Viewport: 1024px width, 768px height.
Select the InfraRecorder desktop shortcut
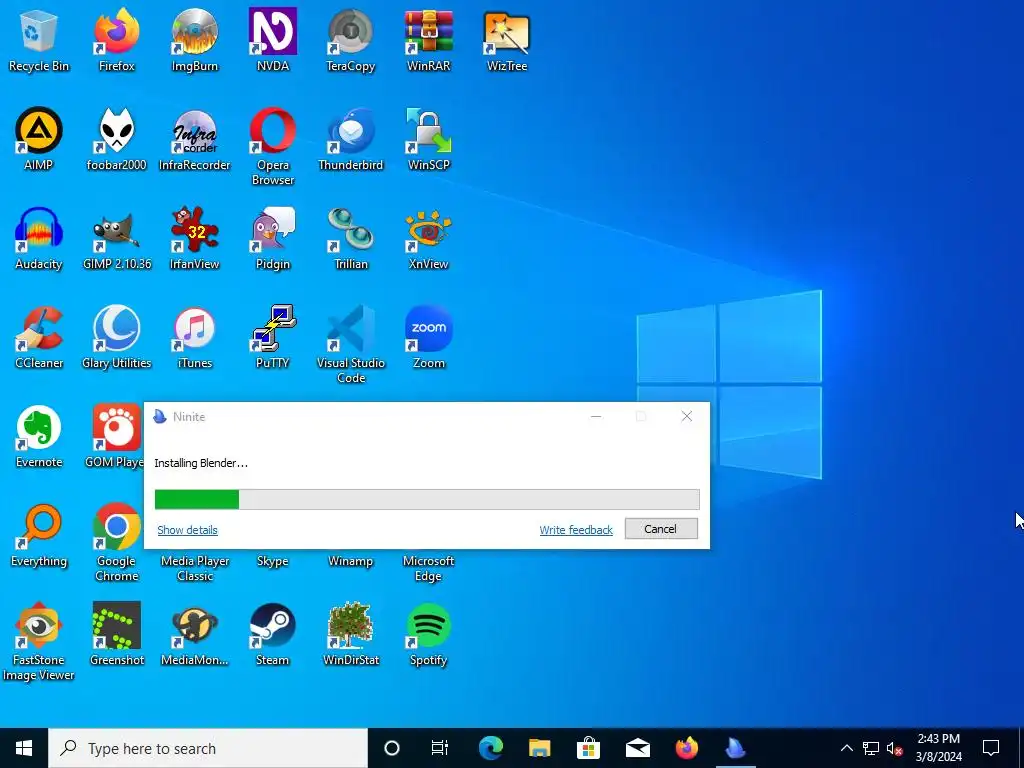tap(195, 138)
